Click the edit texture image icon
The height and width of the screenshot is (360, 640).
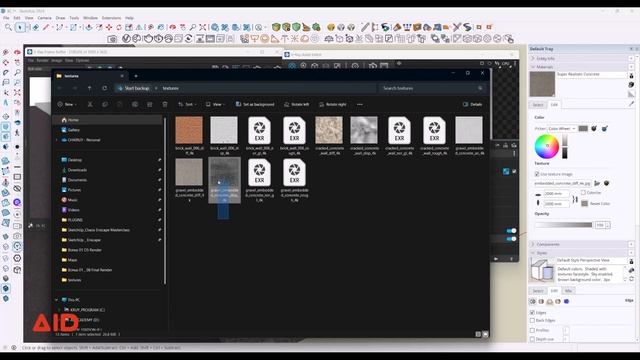click(x=607, y=183)
